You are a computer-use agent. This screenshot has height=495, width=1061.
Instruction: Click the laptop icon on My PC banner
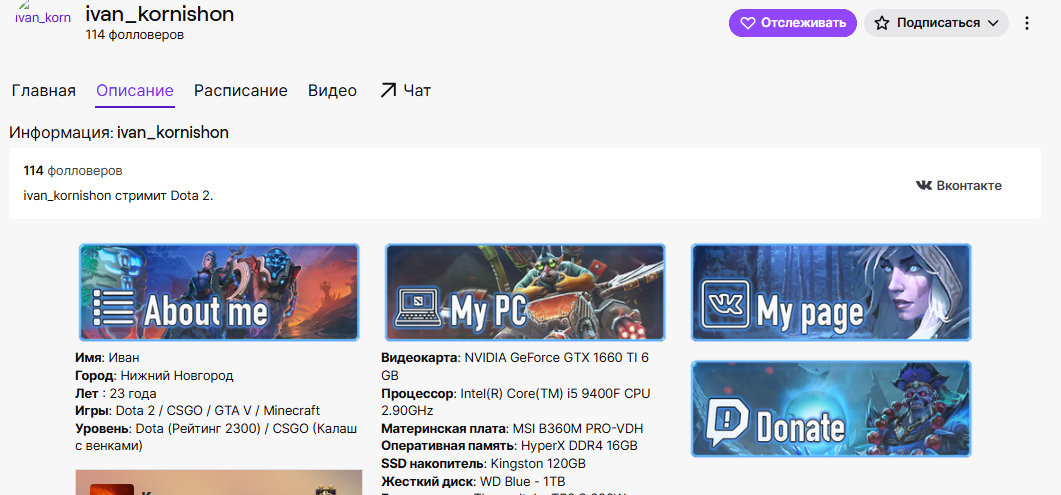tap(420, 309)
